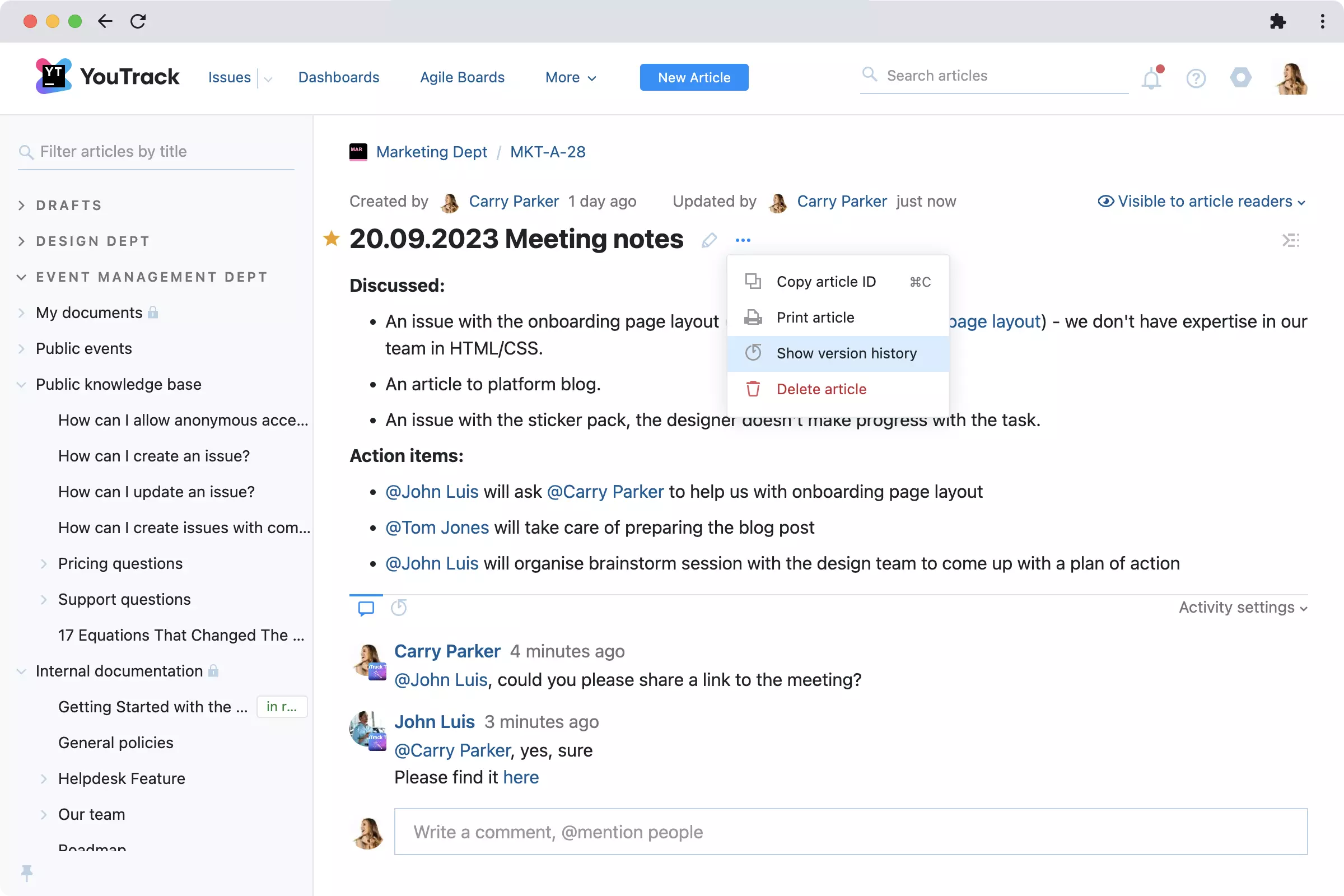Expand the Support questions item
This screenshot has width=1344, height=896.
44,599
